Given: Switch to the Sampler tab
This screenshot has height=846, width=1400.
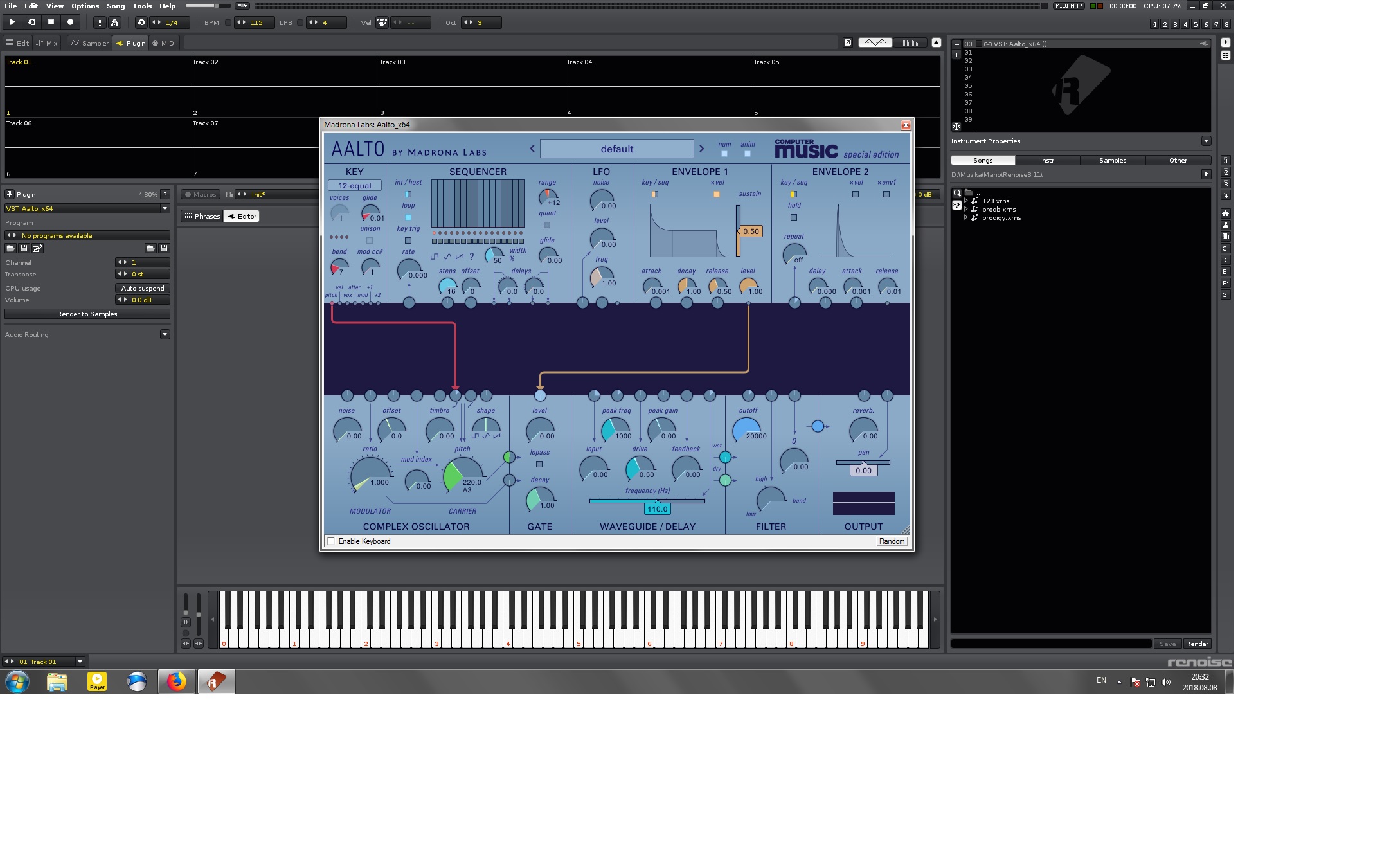Looking at the screenshot, I should point(90,43).
